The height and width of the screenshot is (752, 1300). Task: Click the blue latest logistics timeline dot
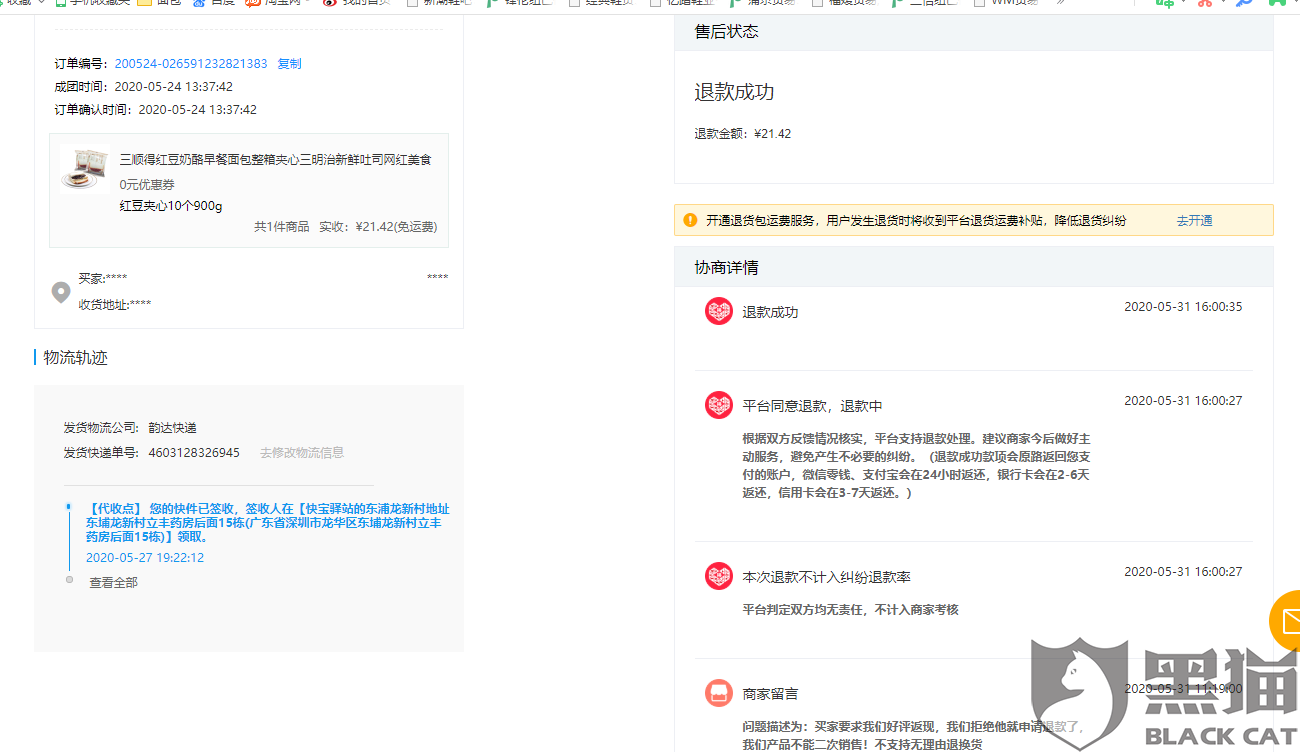(69, 508)
